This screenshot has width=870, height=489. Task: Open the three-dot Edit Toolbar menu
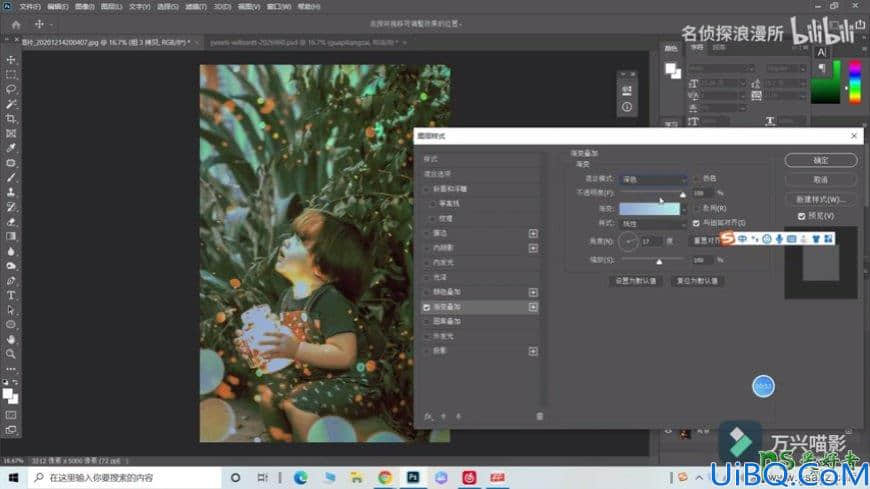point(11,369)
